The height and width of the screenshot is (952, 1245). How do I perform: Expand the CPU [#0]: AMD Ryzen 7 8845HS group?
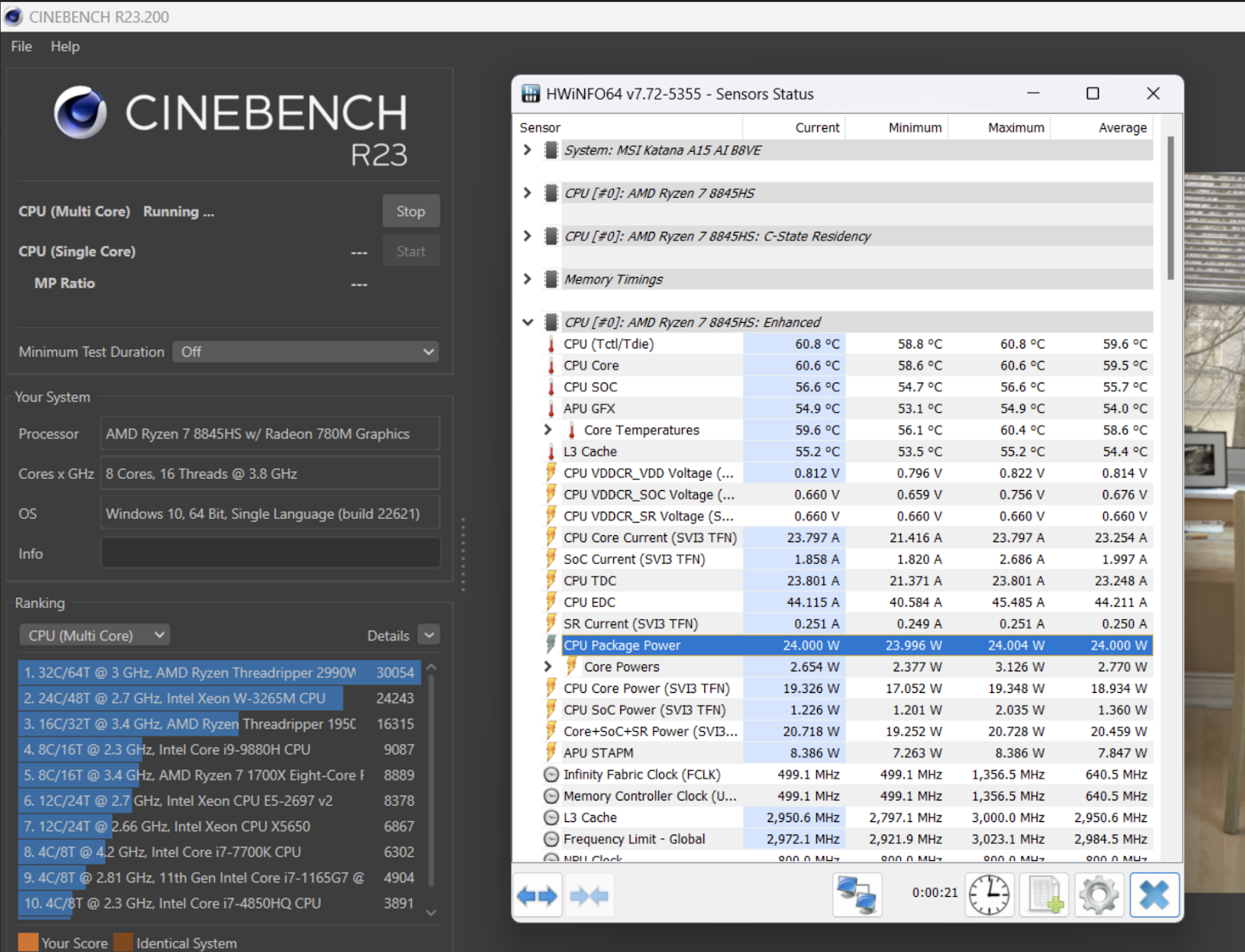[x=528, y=193]
